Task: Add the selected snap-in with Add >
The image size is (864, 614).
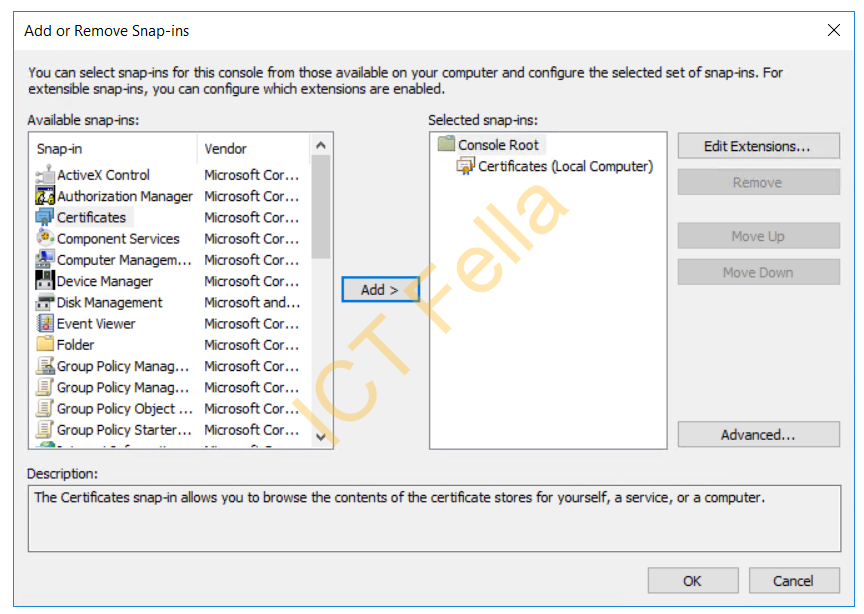Action: 380,289
